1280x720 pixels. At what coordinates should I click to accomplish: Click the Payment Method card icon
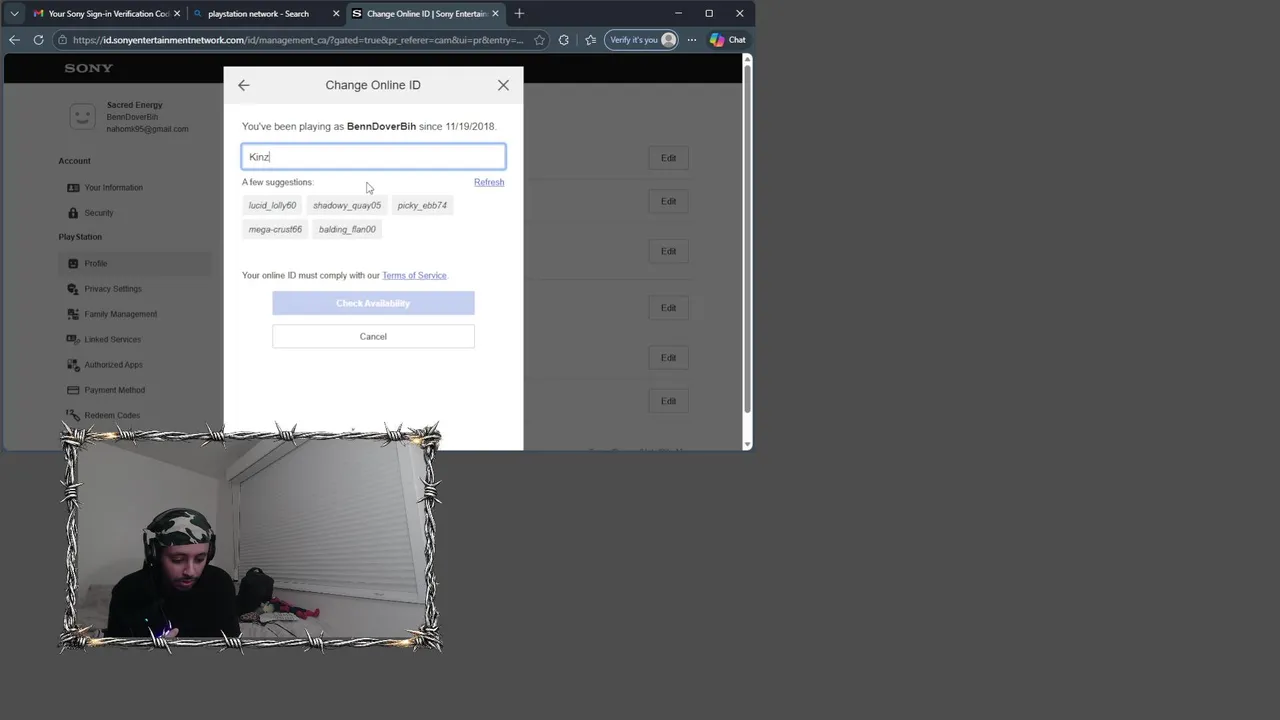point(73,390)
